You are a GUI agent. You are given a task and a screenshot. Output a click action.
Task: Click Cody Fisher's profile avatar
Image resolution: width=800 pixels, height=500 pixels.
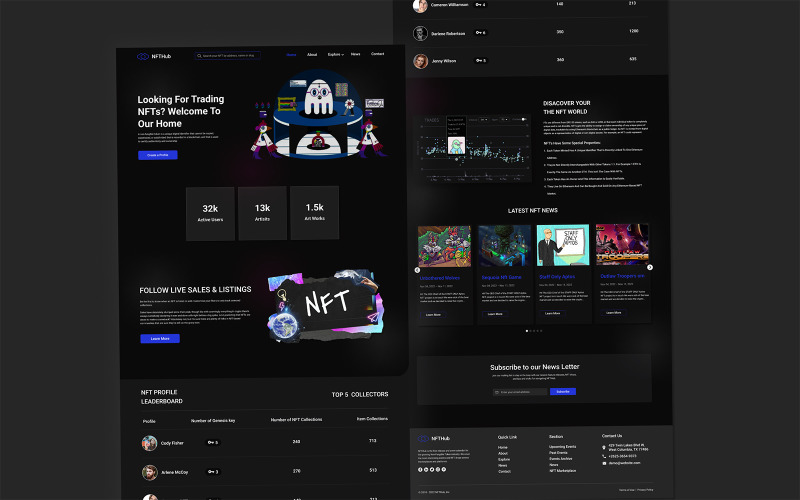point(149,443)
